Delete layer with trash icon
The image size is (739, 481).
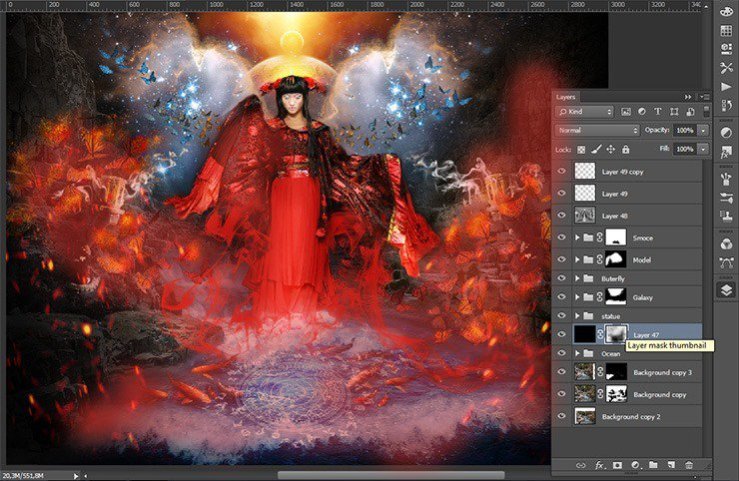click(689, 465)
